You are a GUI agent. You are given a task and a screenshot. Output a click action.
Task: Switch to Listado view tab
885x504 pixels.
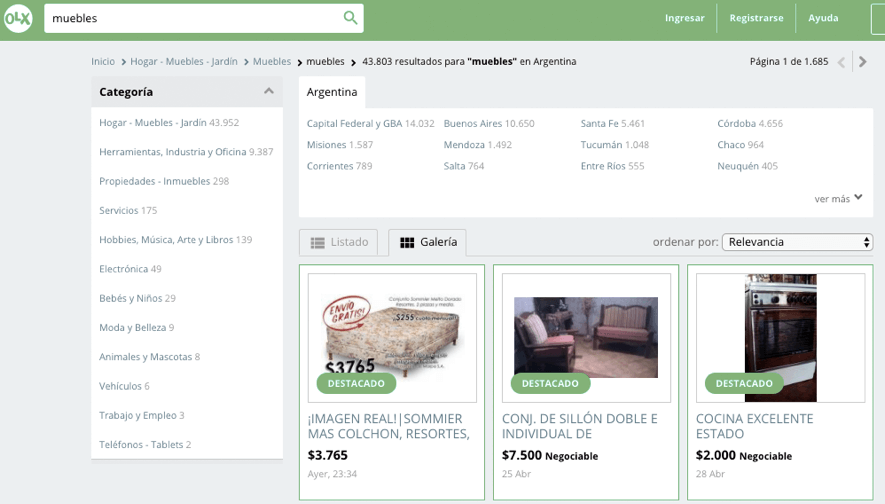[x=339, y=243]
